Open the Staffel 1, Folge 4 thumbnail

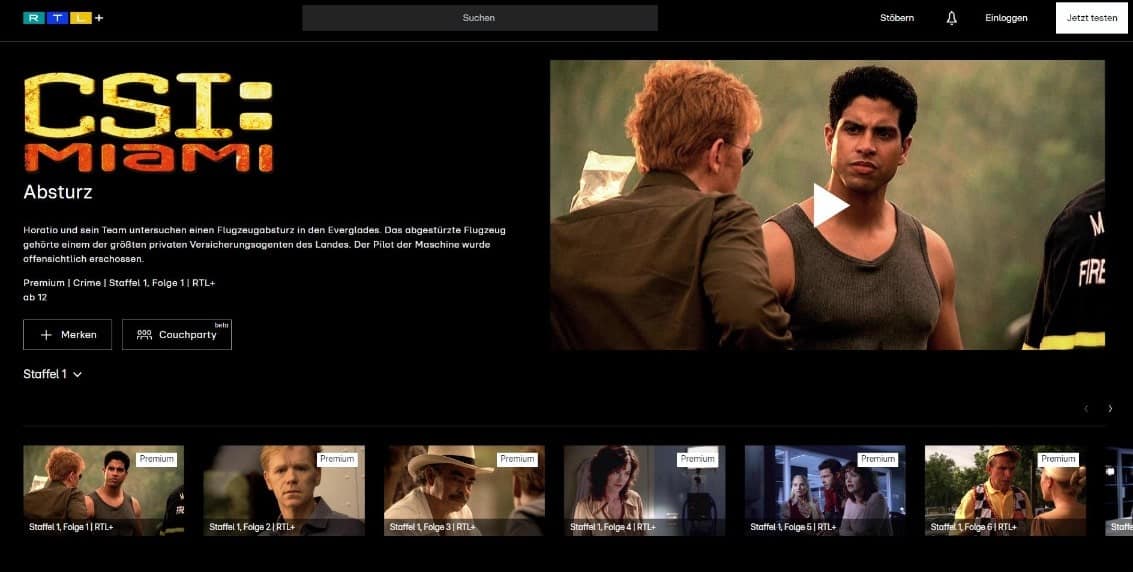coord(645,490)
